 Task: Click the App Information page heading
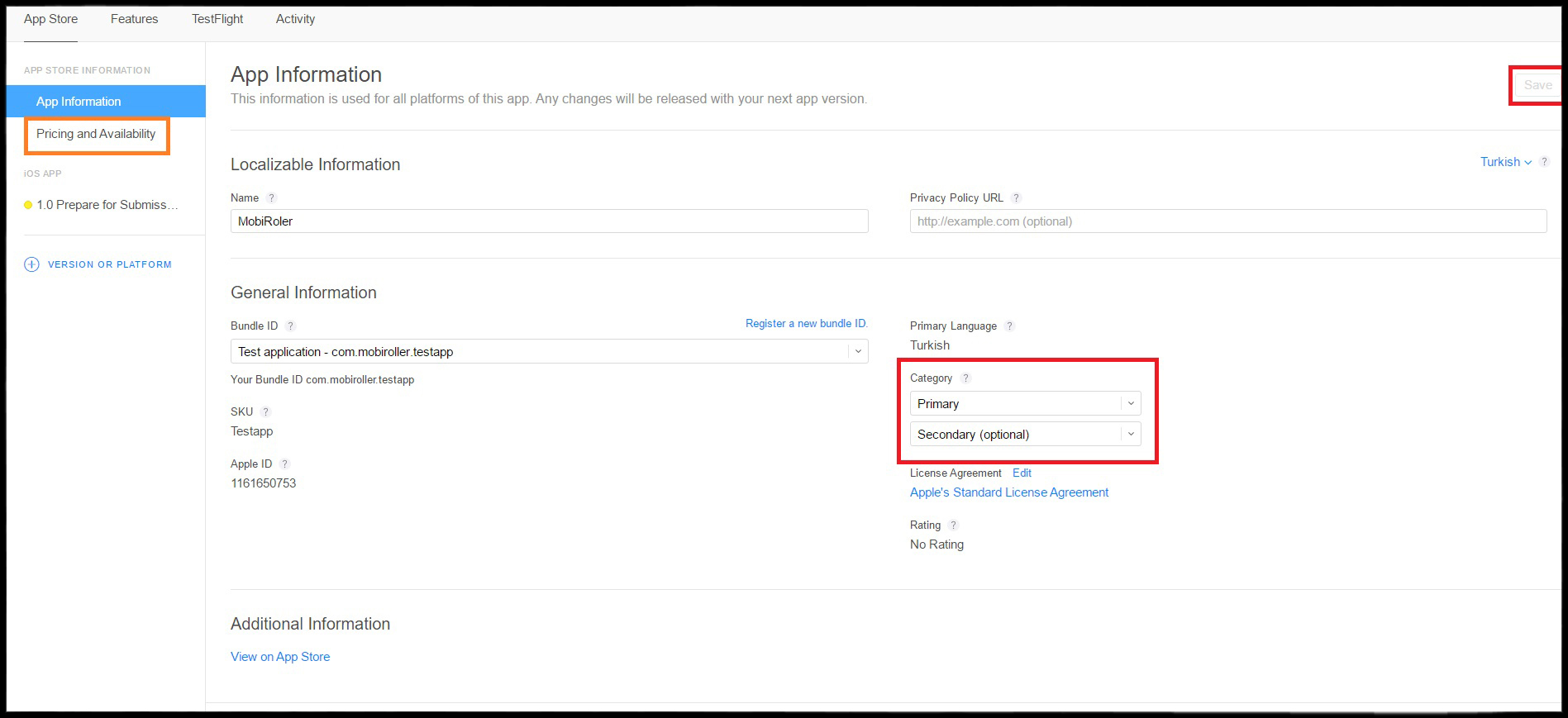click(x=306, y=74)
